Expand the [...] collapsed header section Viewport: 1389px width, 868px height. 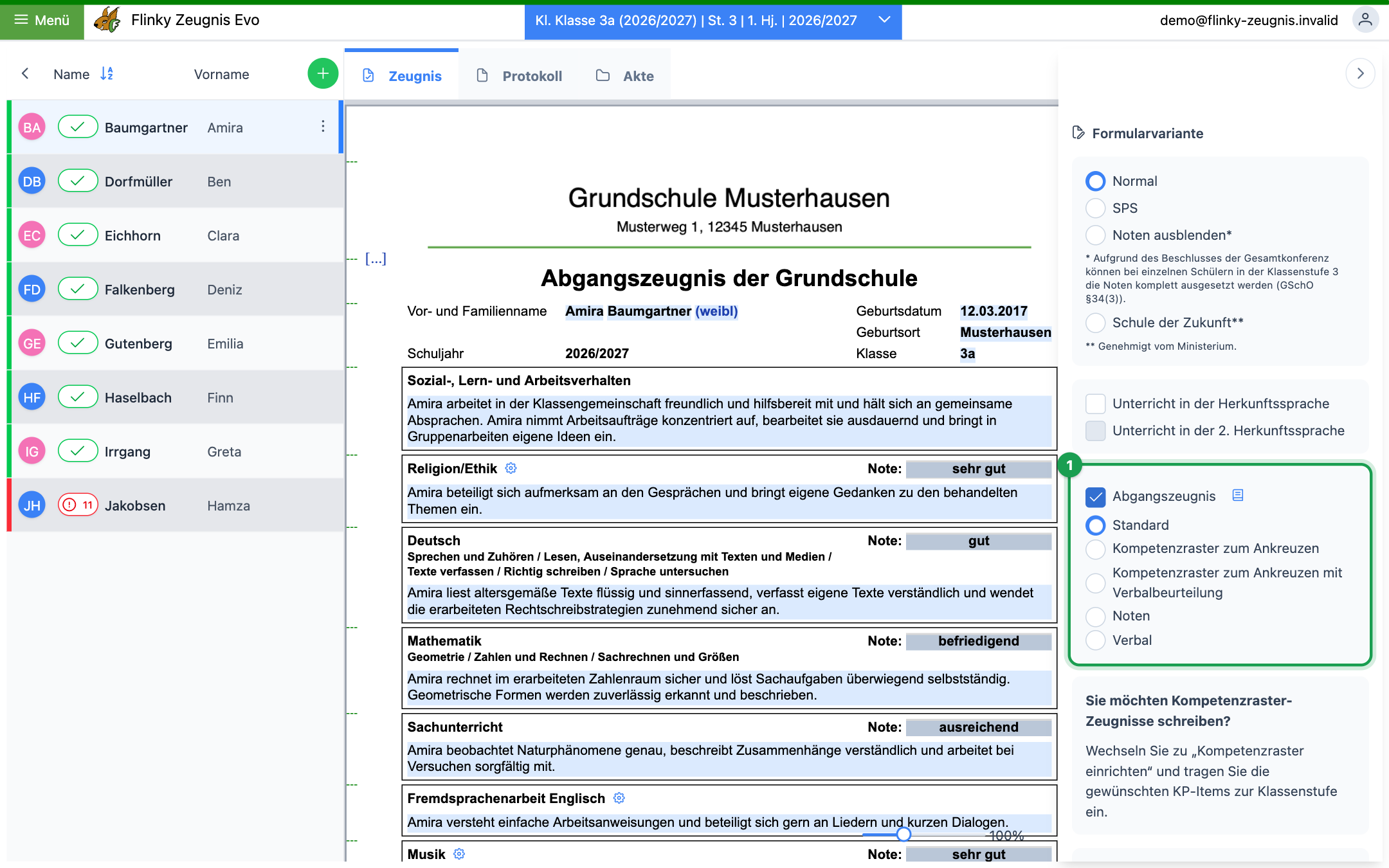click(x=376, y=258)
